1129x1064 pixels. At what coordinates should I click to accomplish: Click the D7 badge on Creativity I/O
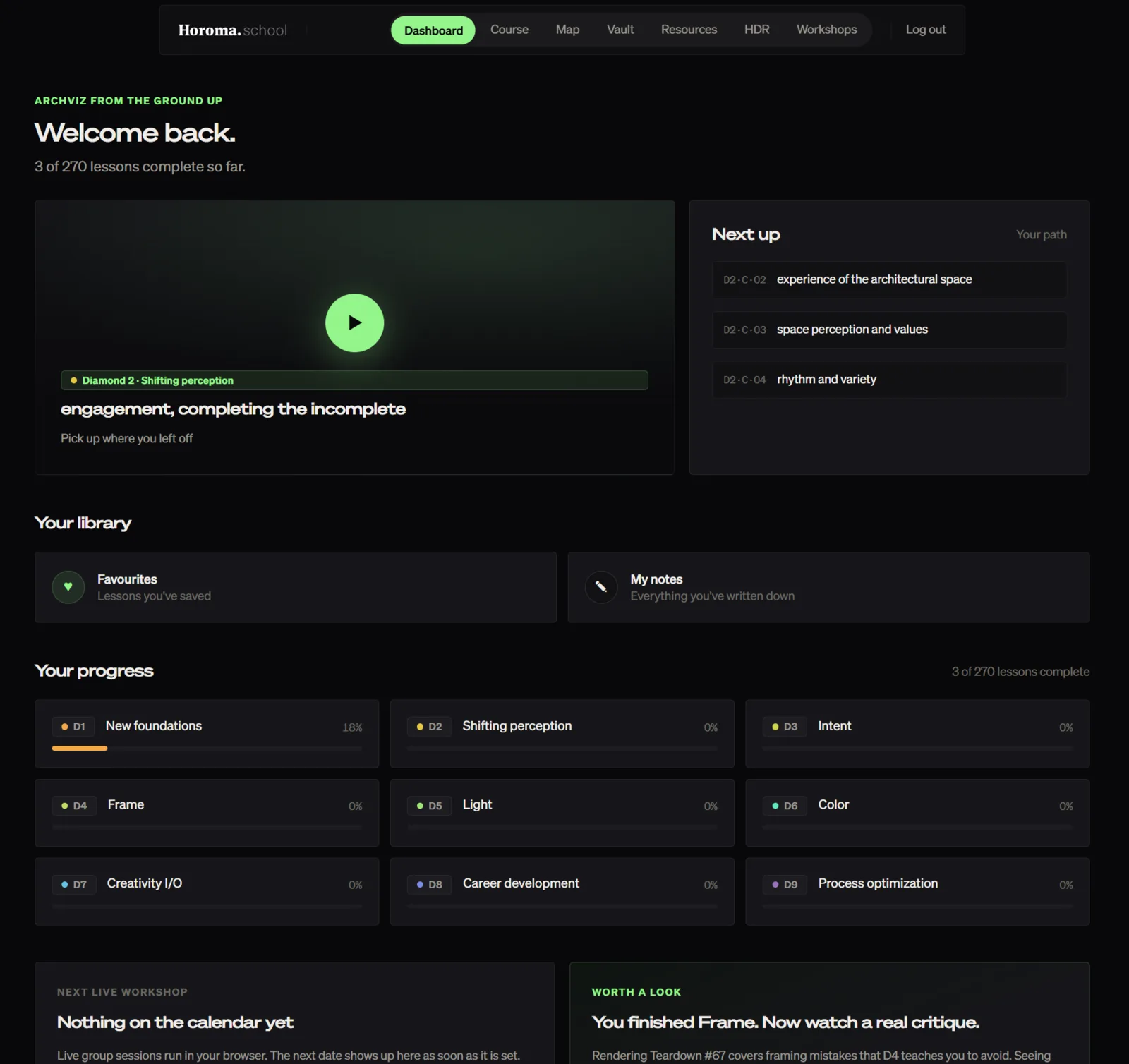tap(74, 884)
